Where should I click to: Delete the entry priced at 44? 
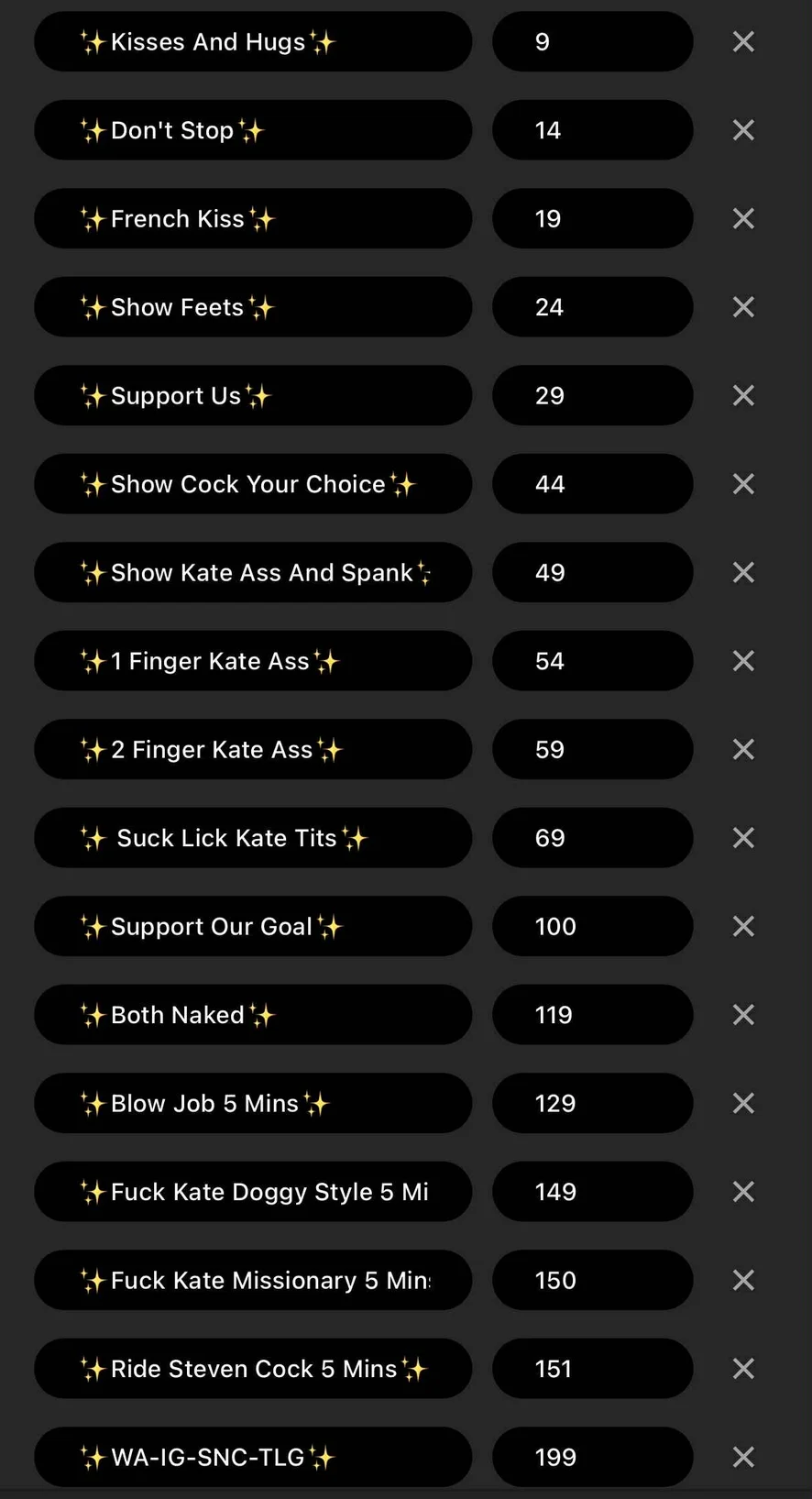(743, 484)
